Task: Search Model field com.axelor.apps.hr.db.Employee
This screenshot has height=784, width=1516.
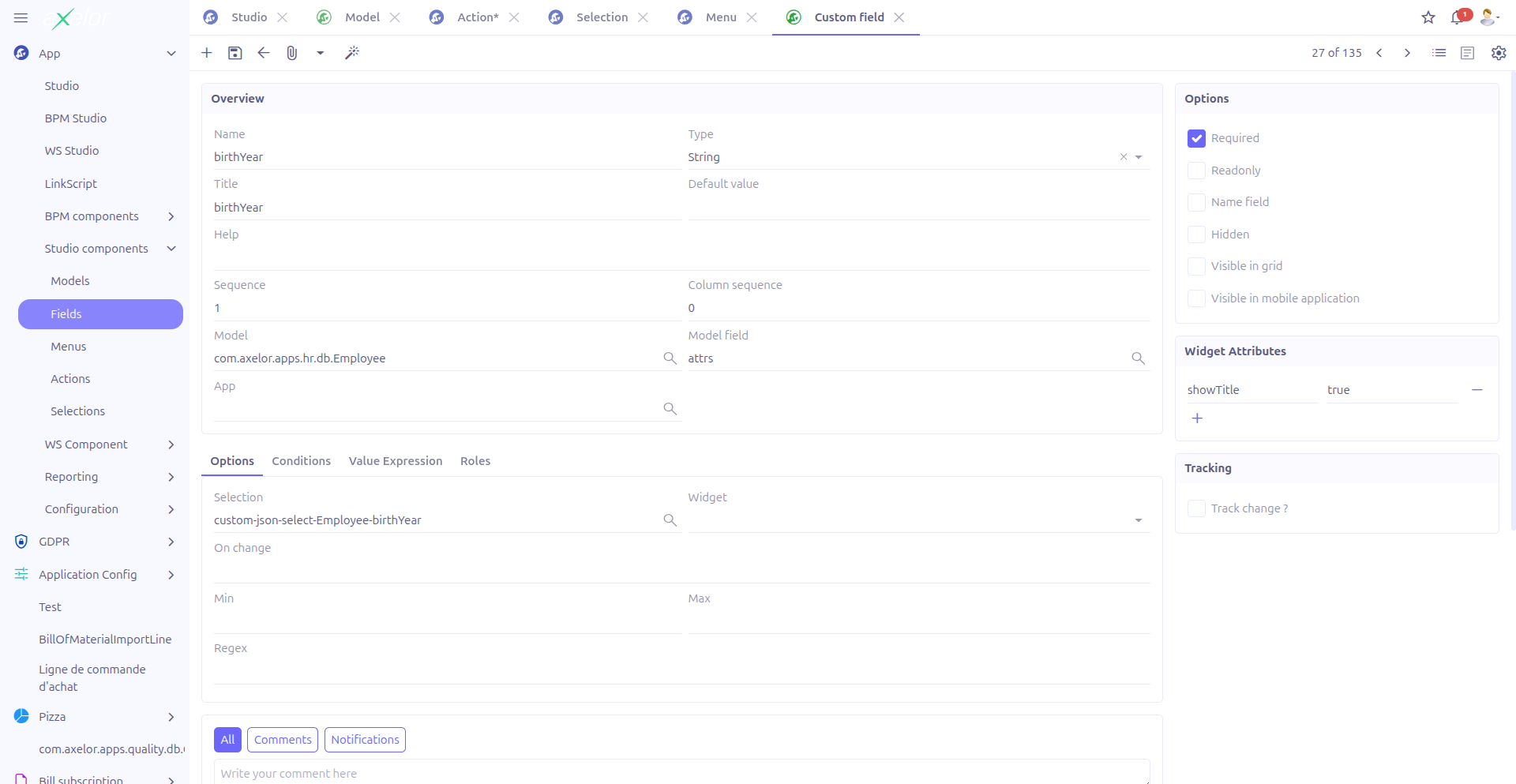Action: [670, 358]
